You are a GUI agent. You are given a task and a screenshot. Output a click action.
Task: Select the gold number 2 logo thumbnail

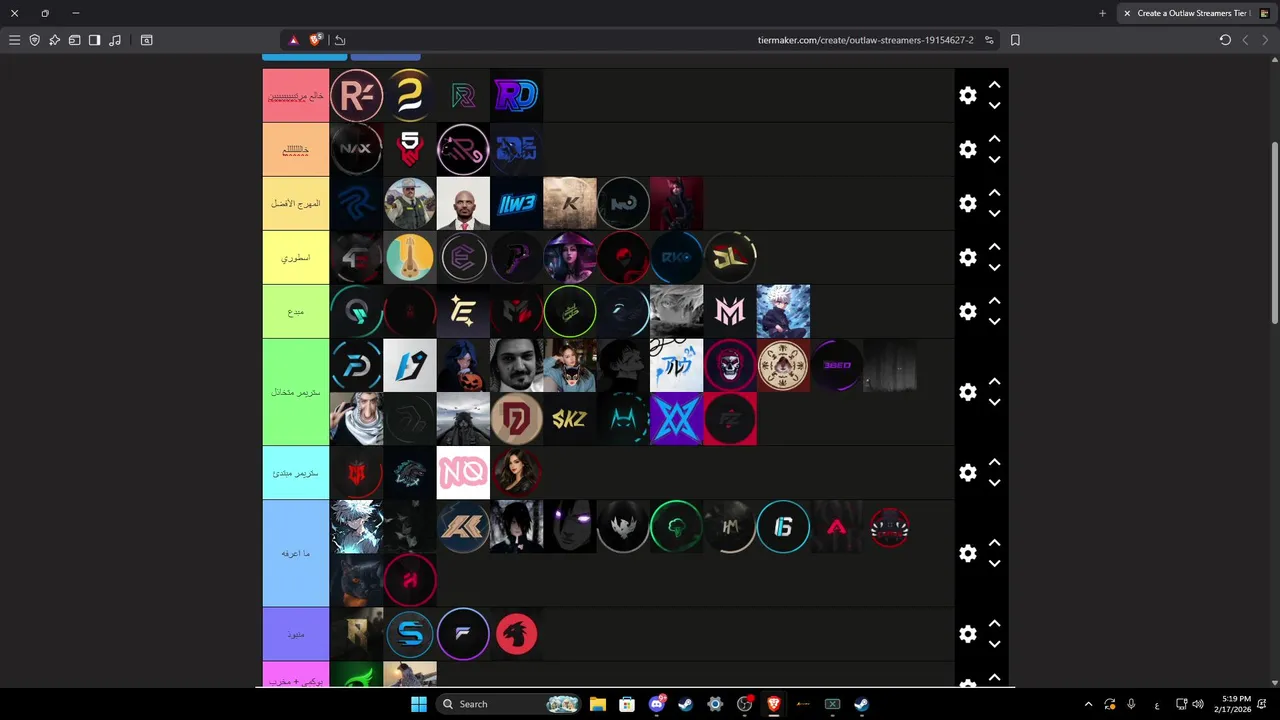[410, 95]
